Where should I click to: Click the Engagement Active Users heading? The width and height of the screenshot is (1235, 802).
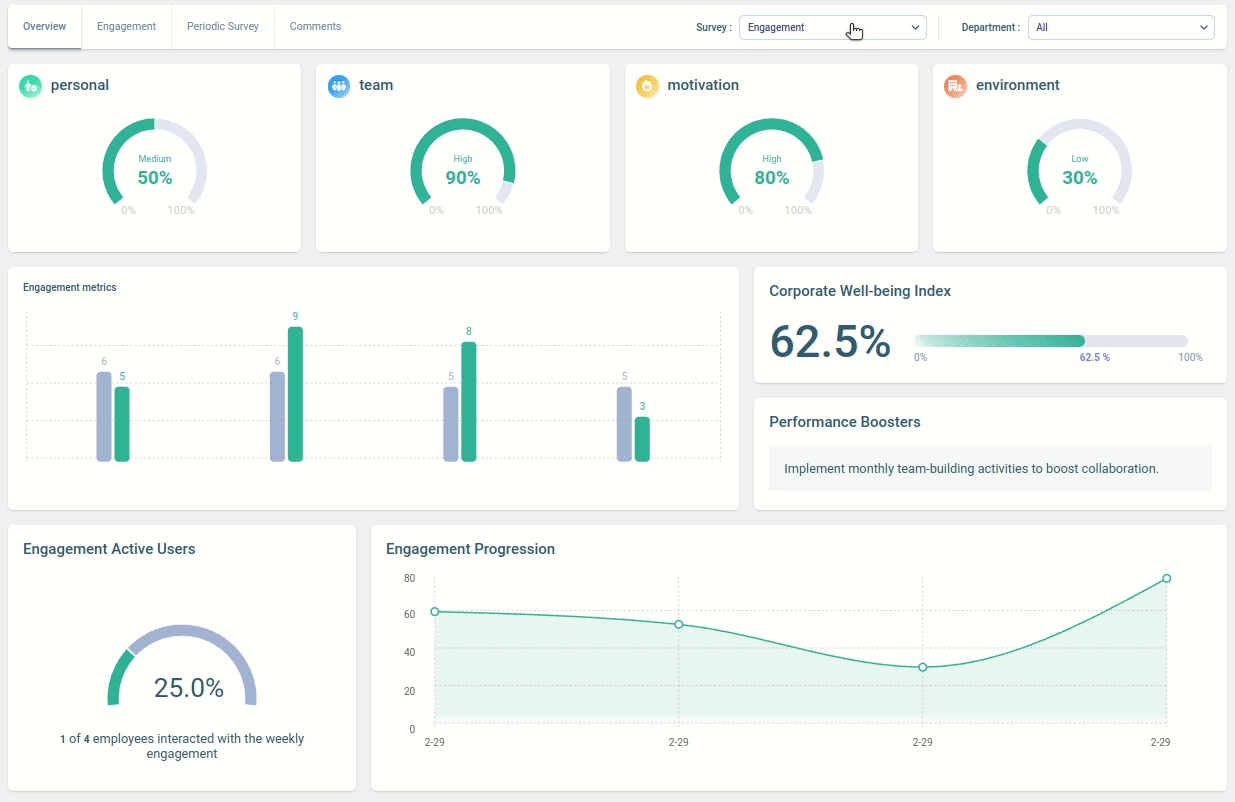[109, 549]
